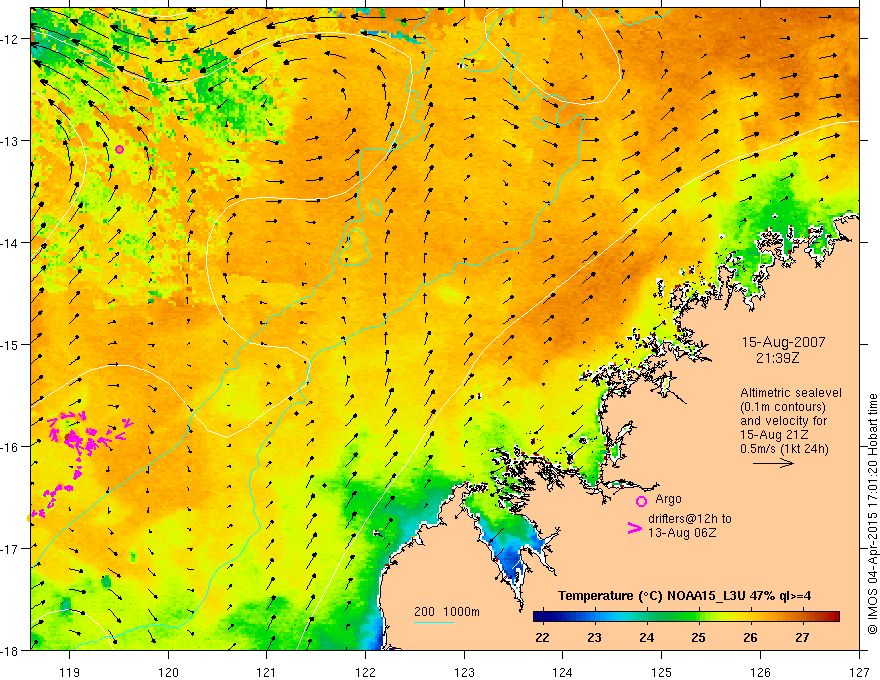Click the 0.5m/s velocity reference arrow

[x=773, y=463]
